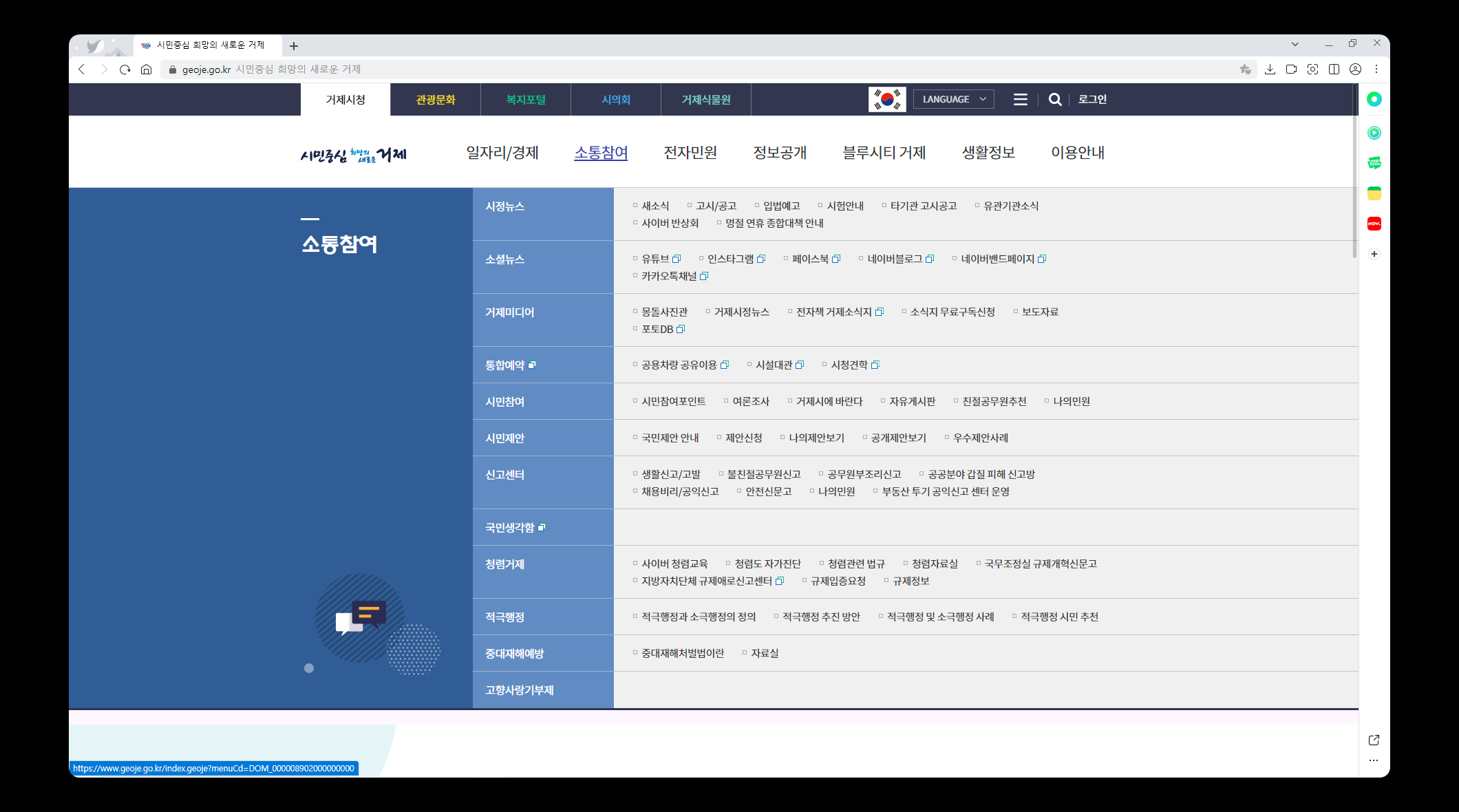This screenshot has width=1459, height=812.
Task: Click the 보도자료 link
Action: pos(1040,312)
